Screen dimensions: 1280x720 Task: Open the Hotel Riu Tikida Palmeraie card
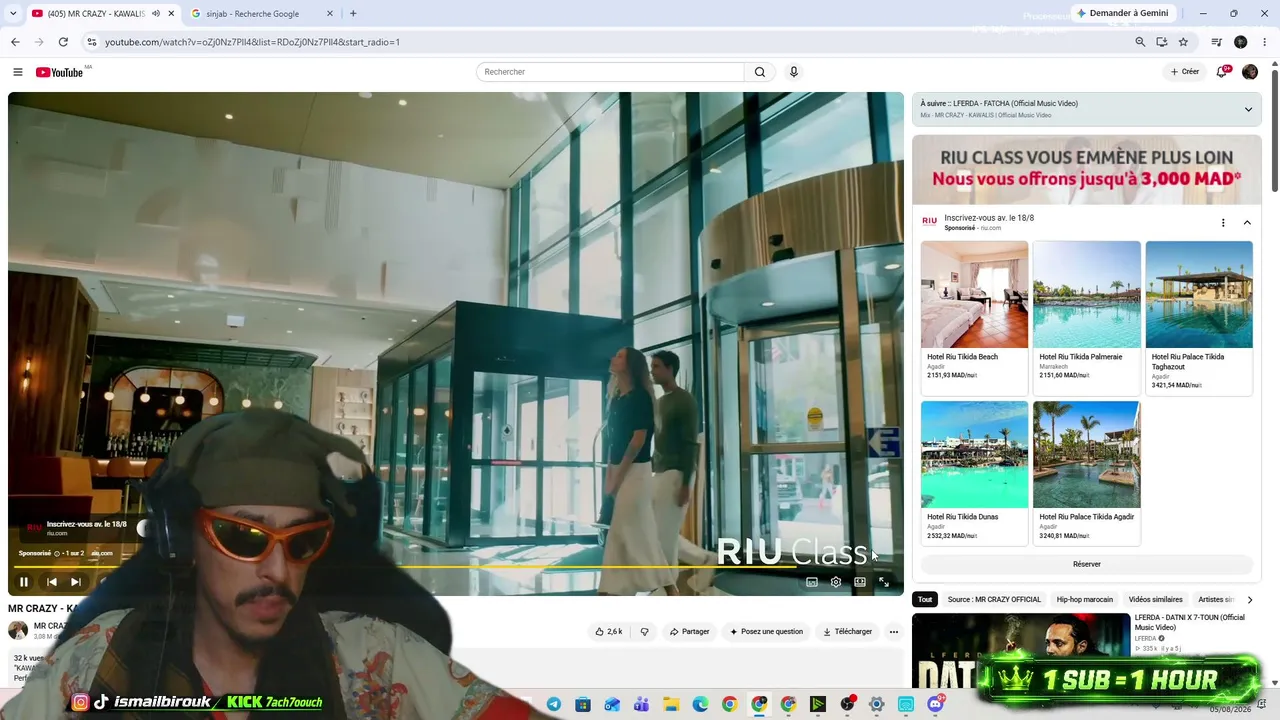1086,318
